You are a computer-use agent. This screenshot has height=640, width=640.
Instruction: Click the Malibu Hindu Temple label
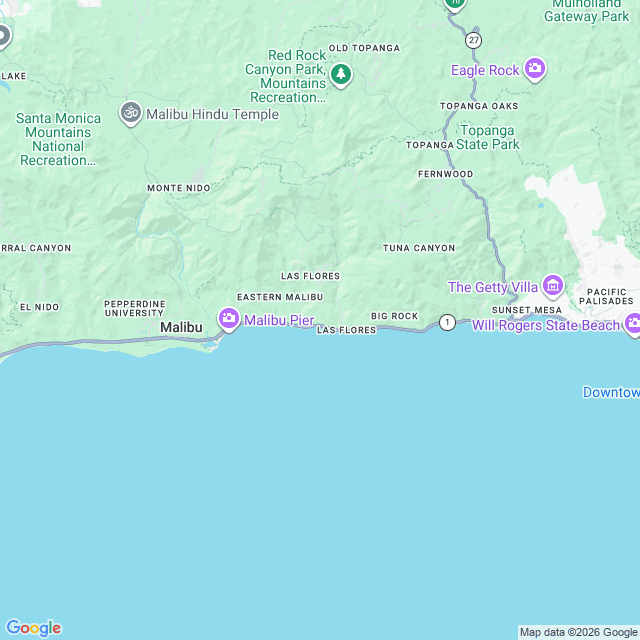(x=212, y=114)
